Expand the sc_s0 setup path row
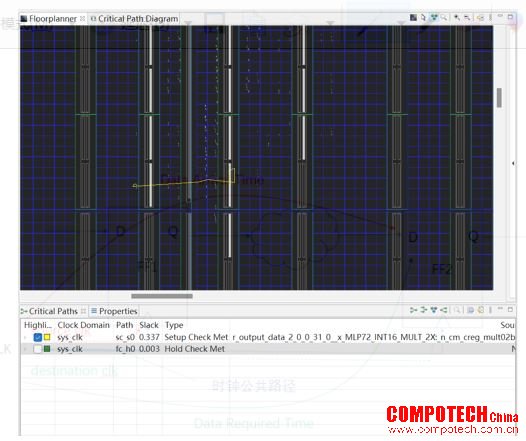Screen dimensions: 526x441 [x=25, y=337]
